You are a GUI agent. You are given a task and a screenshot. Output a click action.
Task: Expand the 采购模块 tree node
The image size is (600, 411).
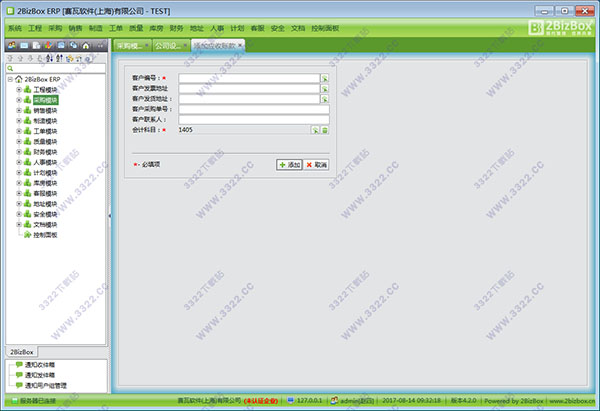point(19,100)
